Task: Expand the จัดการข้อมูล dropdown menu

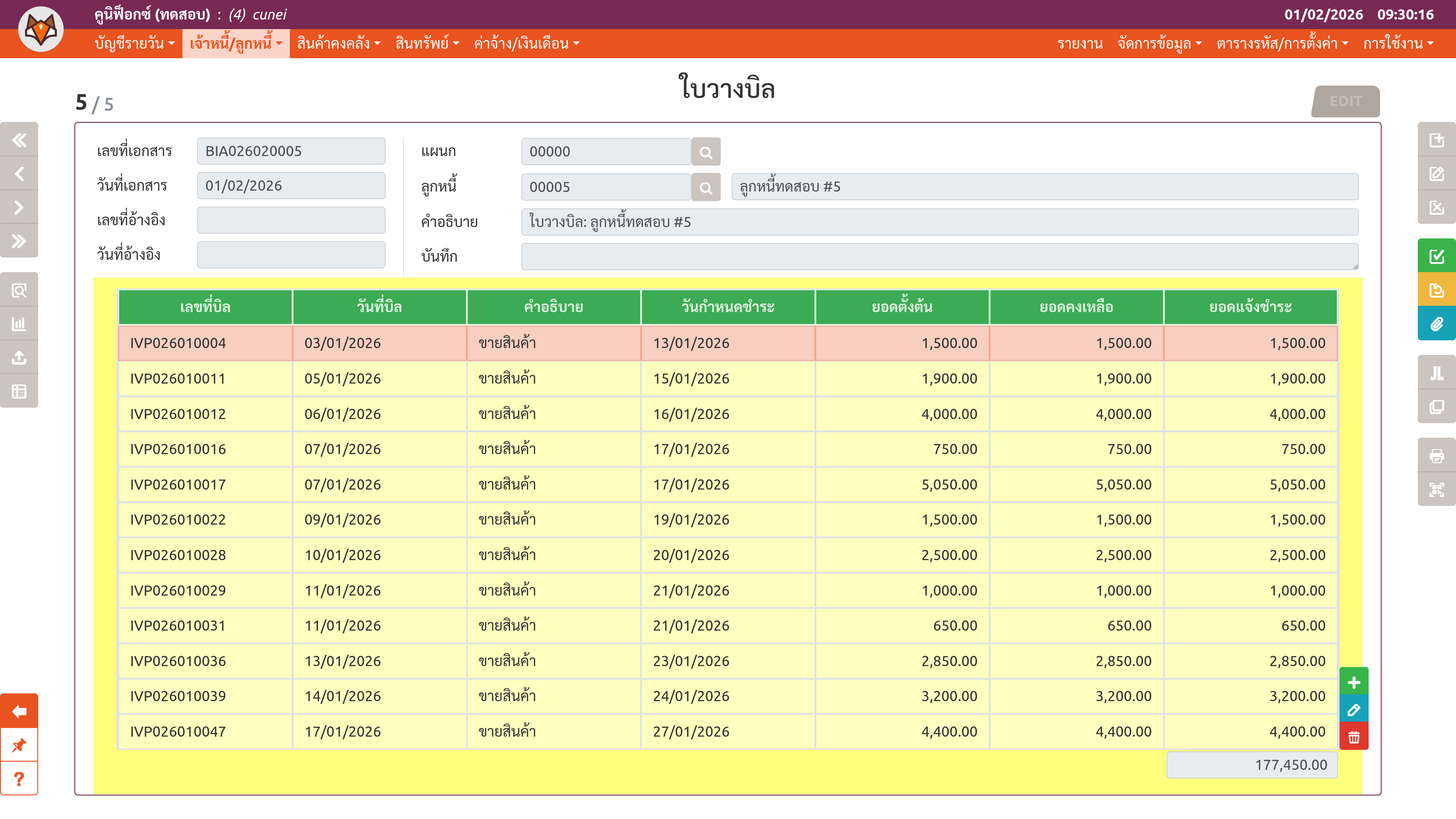Action: coord(1159,44)
